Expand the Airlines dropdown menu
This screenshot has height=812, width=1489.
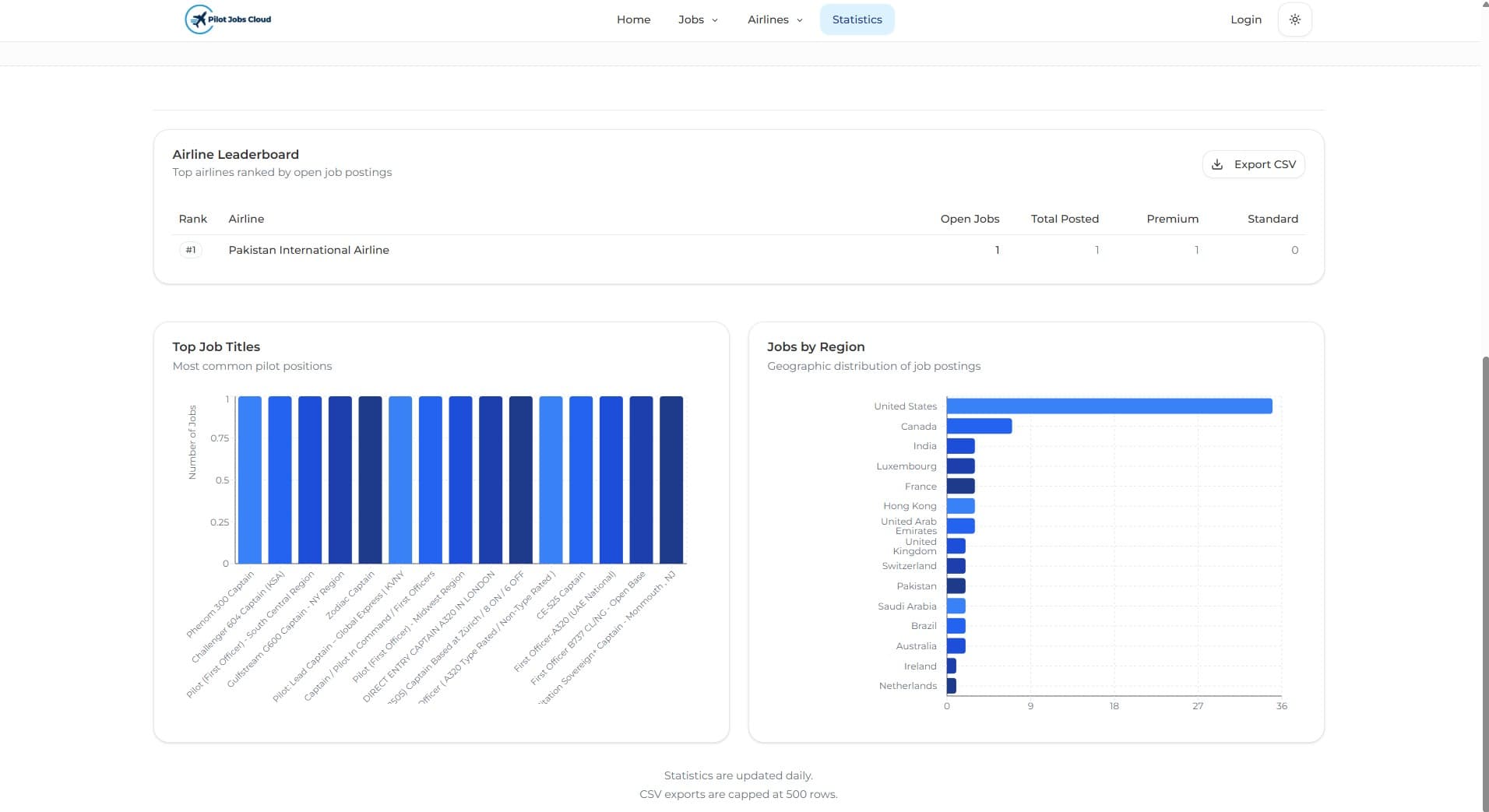[x=773, y=19]
